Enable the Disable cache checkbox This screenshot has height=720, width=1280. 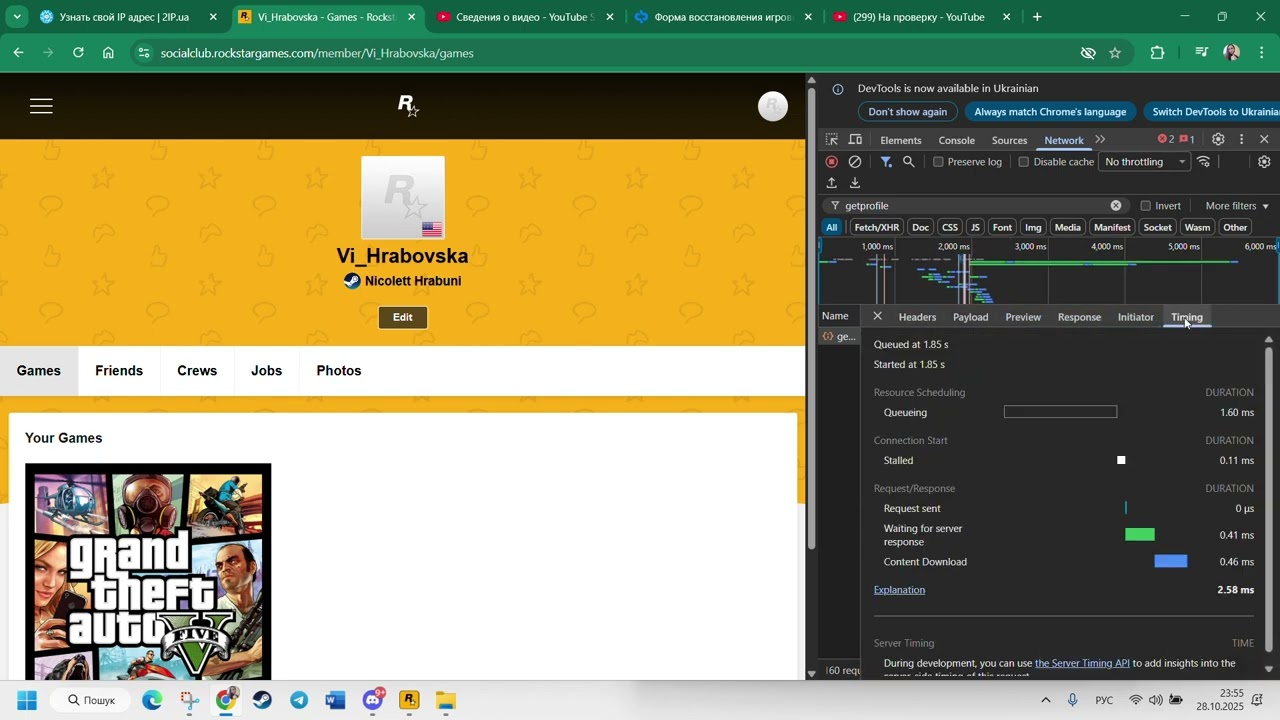(x=1023, y=162)
